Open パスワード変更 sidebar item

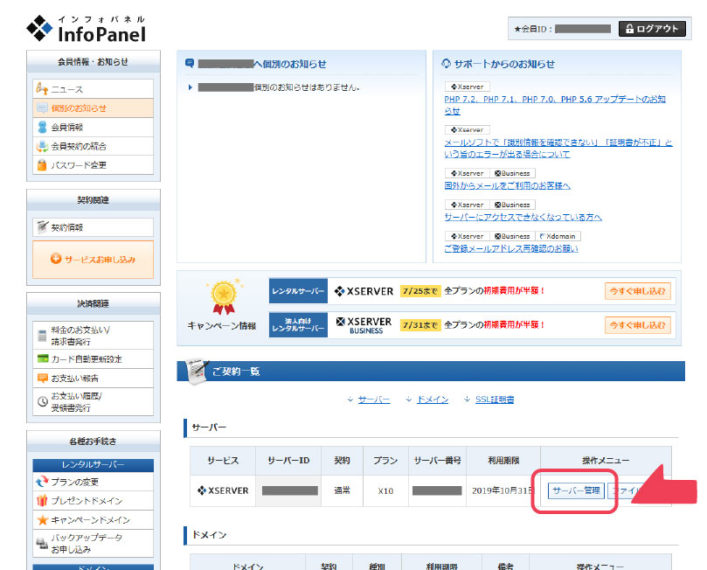pos(93,165)
